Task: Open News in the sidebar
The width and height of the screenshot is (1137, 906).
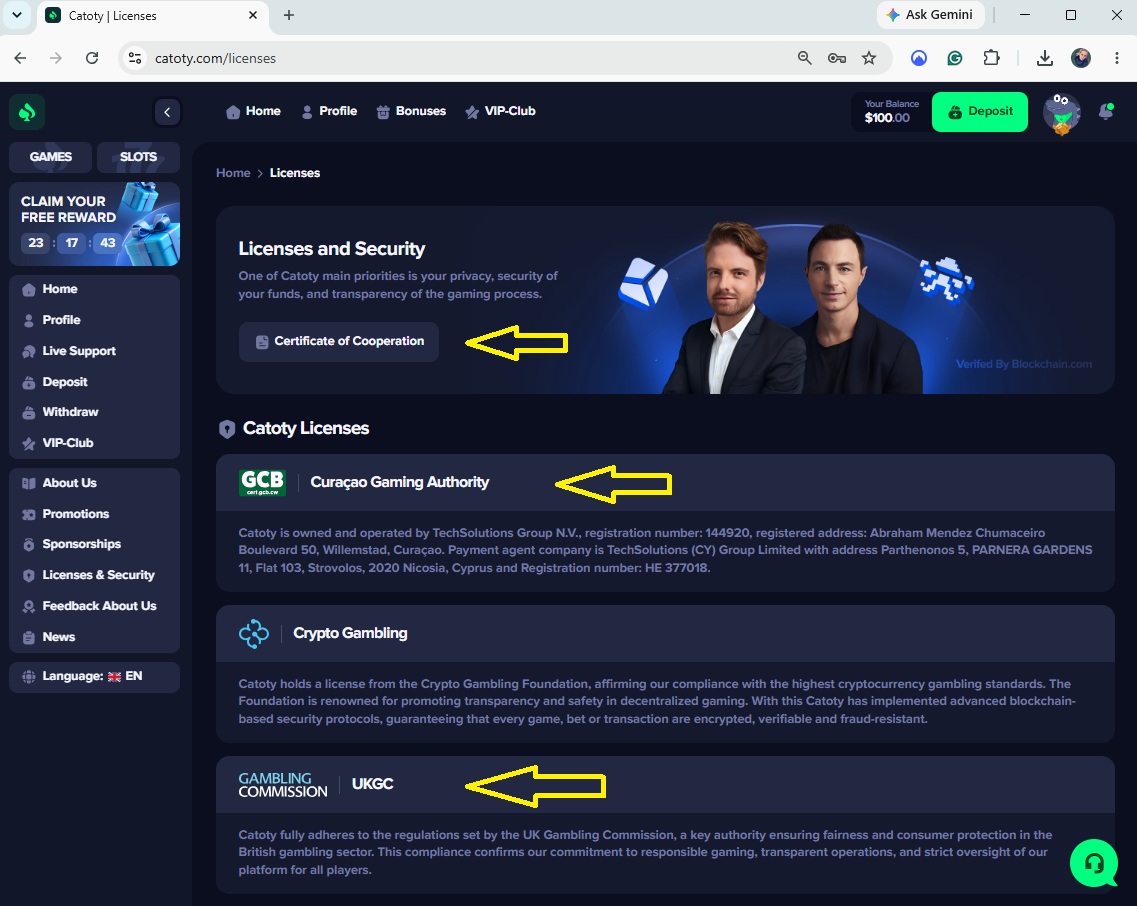Action: click(x=94, y=637)
